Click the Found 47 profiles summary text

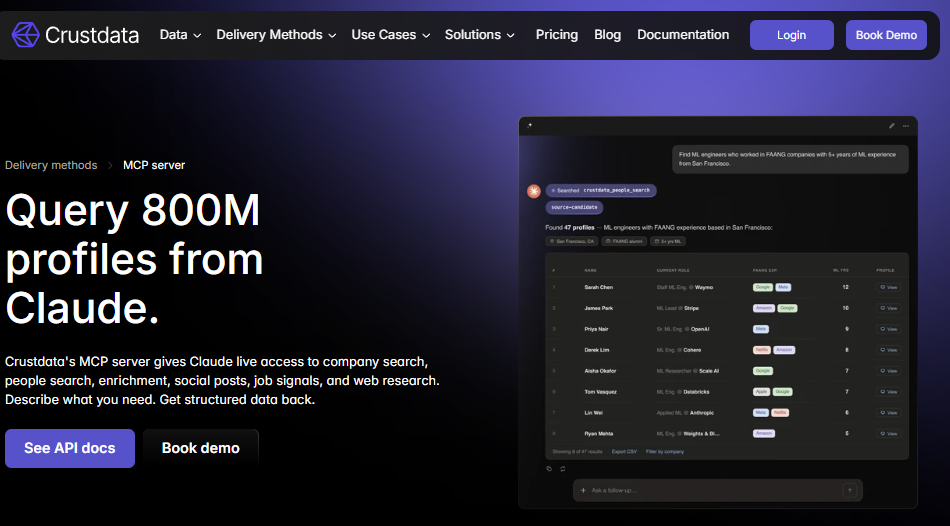tap(659, 228)
